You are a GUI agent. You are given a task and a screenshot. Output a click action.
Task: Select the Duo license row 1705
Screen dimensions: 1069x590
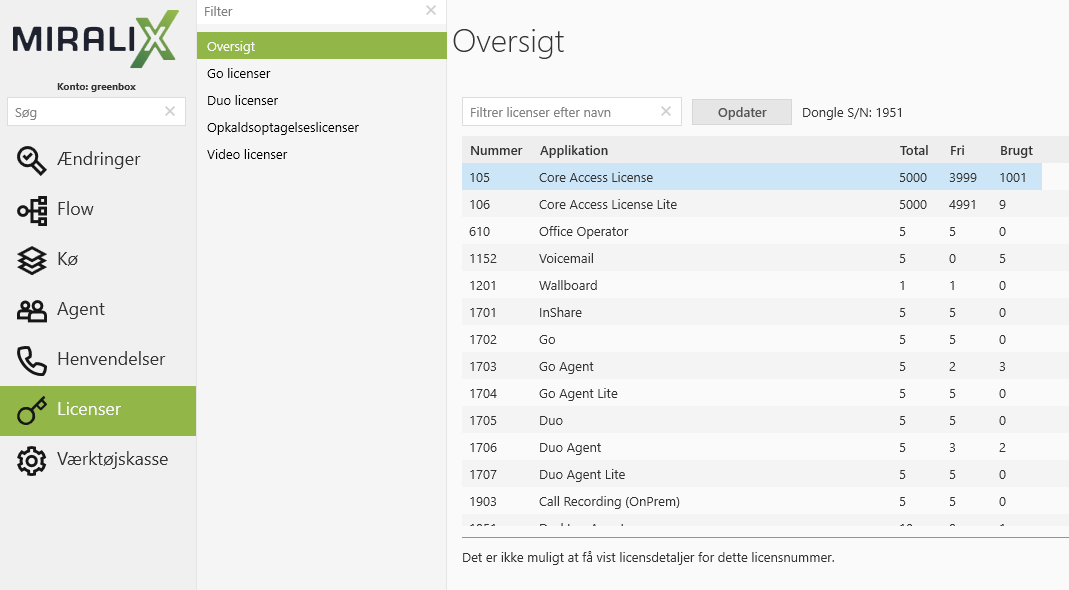751,420
